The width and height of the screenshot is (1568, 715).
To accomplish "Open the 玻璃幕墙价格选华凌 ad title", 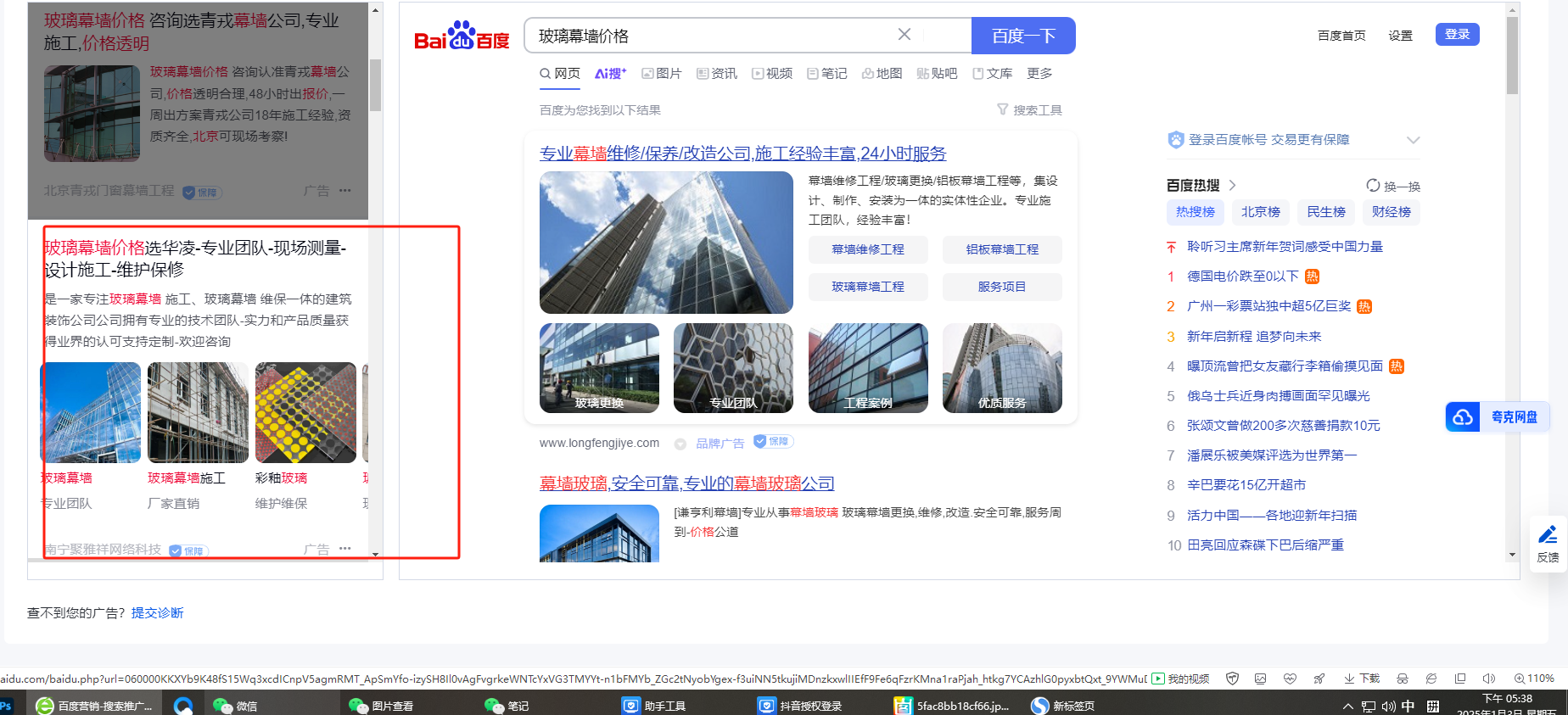I will tap(195, 259).
